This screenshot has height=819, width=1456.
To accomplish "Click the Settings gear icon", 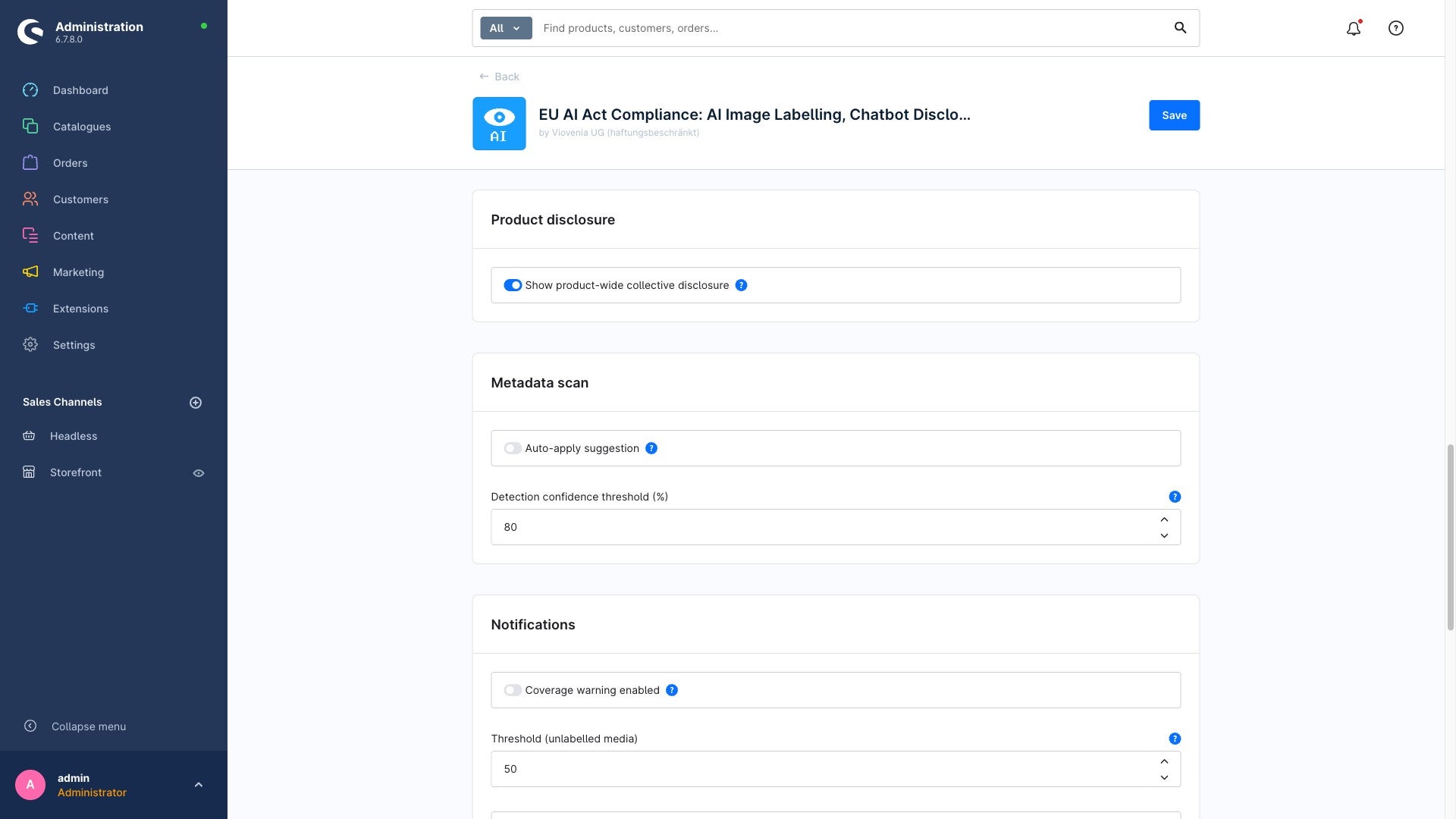I will pyautogui.click(x=30, y=345).
